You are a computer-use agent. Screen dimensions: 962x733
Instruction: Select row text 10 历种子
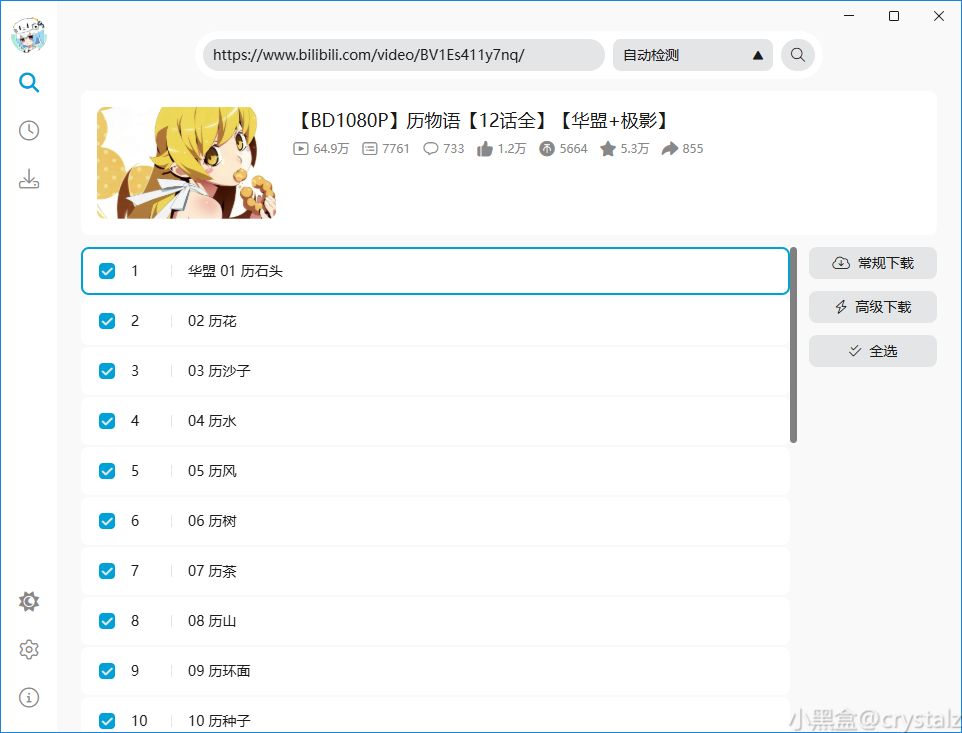click(219, 721)
